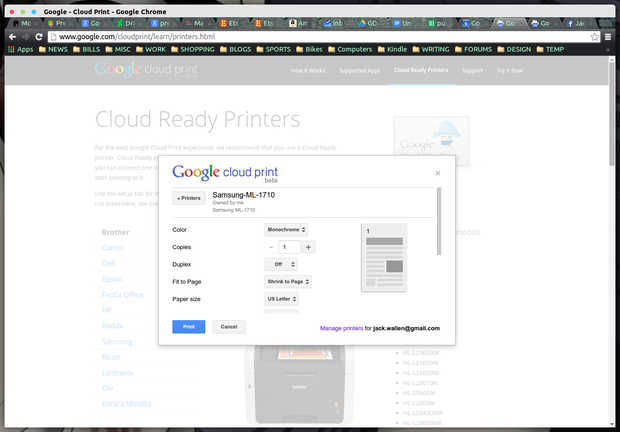Select Epson in the manufacturer list
The height and width of the screenshot is (432, 620).
112,279
